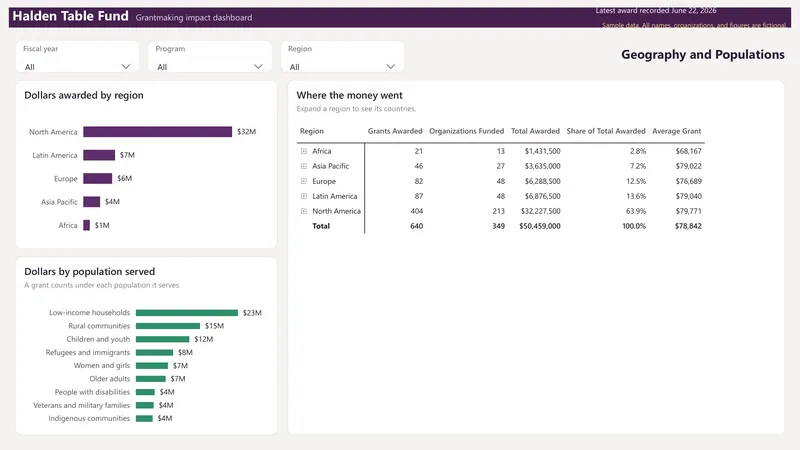800x450 pixels.
Task: Expand the North America table row
Action: click(304, 211)
